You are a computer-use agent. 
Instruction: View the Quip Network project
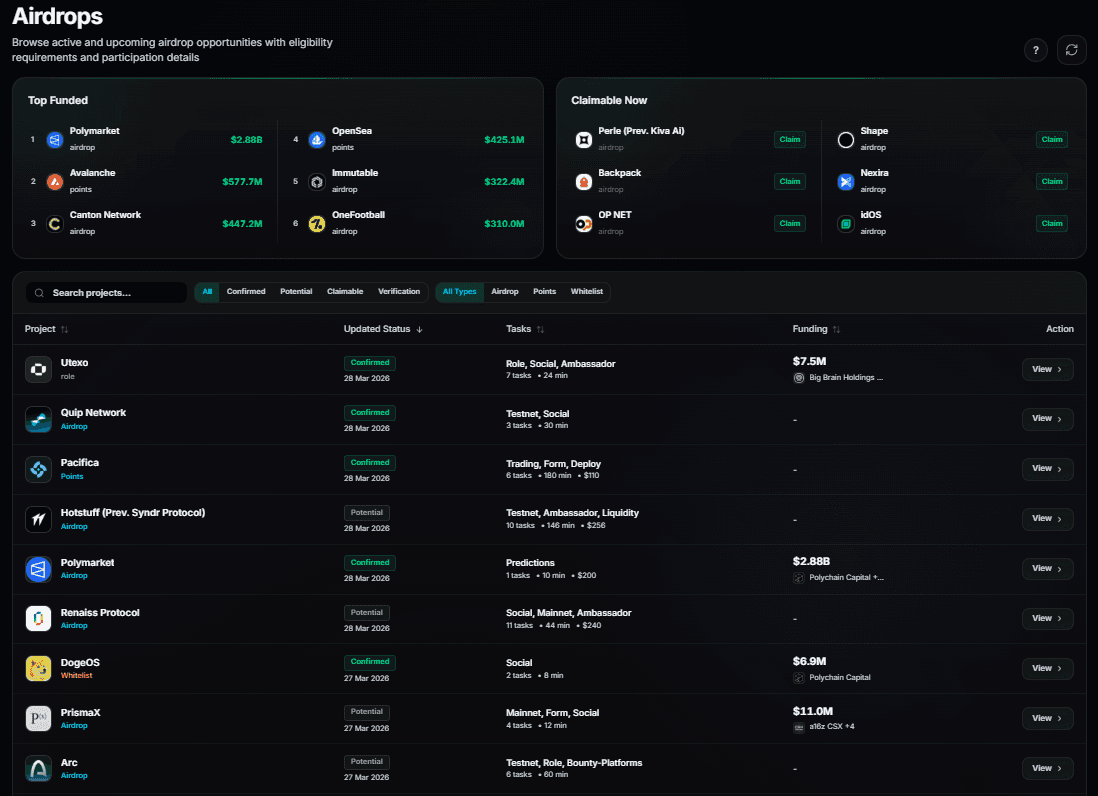[1048, 419]
